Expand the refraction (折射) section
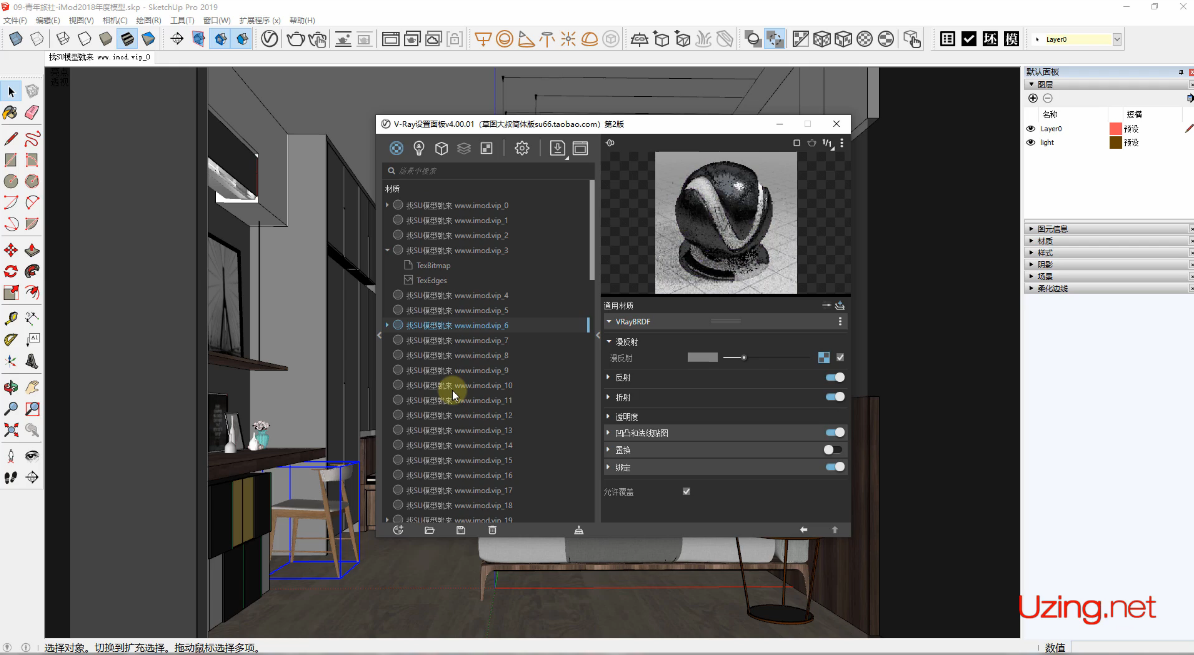The image size is (1194, 655). [x=609, y=397]
